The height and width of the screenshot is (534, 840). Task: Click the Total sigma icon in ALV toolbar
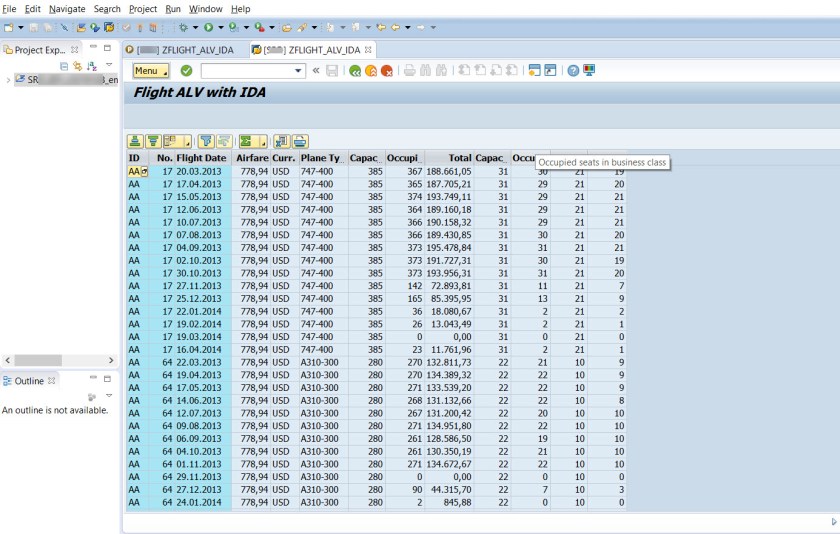(x=247, y=142)
